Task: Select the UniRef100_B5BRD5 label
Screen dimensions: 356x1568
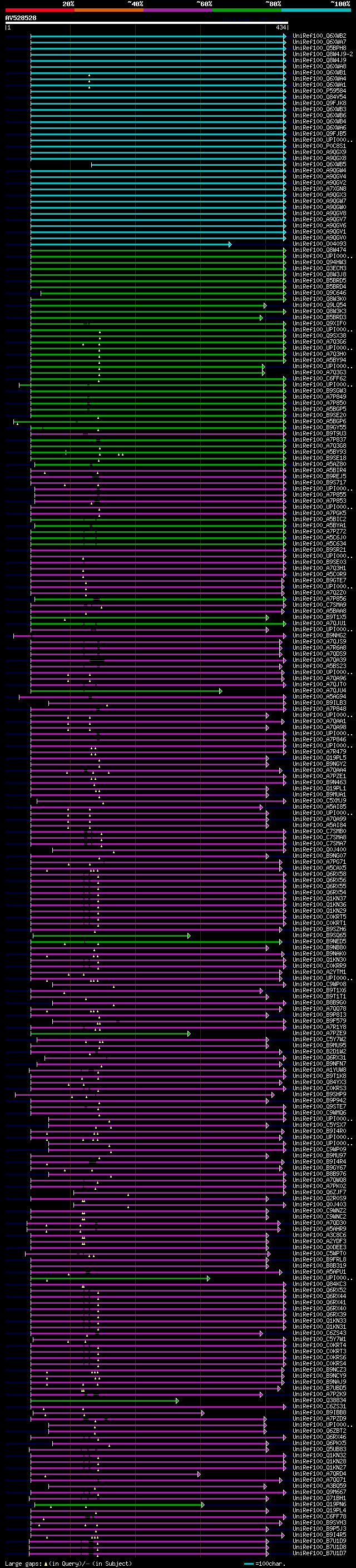Action: (319, 280)
